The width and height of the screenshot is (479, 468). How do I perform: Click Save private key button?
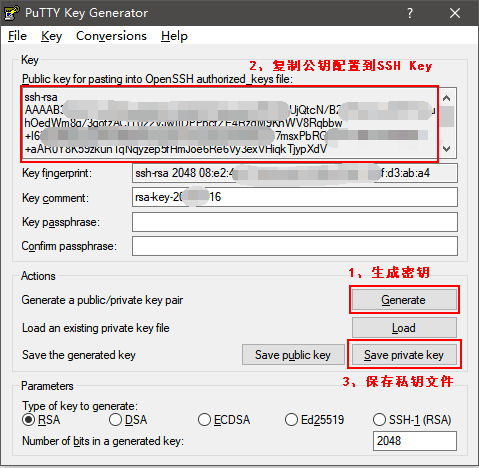404,355
